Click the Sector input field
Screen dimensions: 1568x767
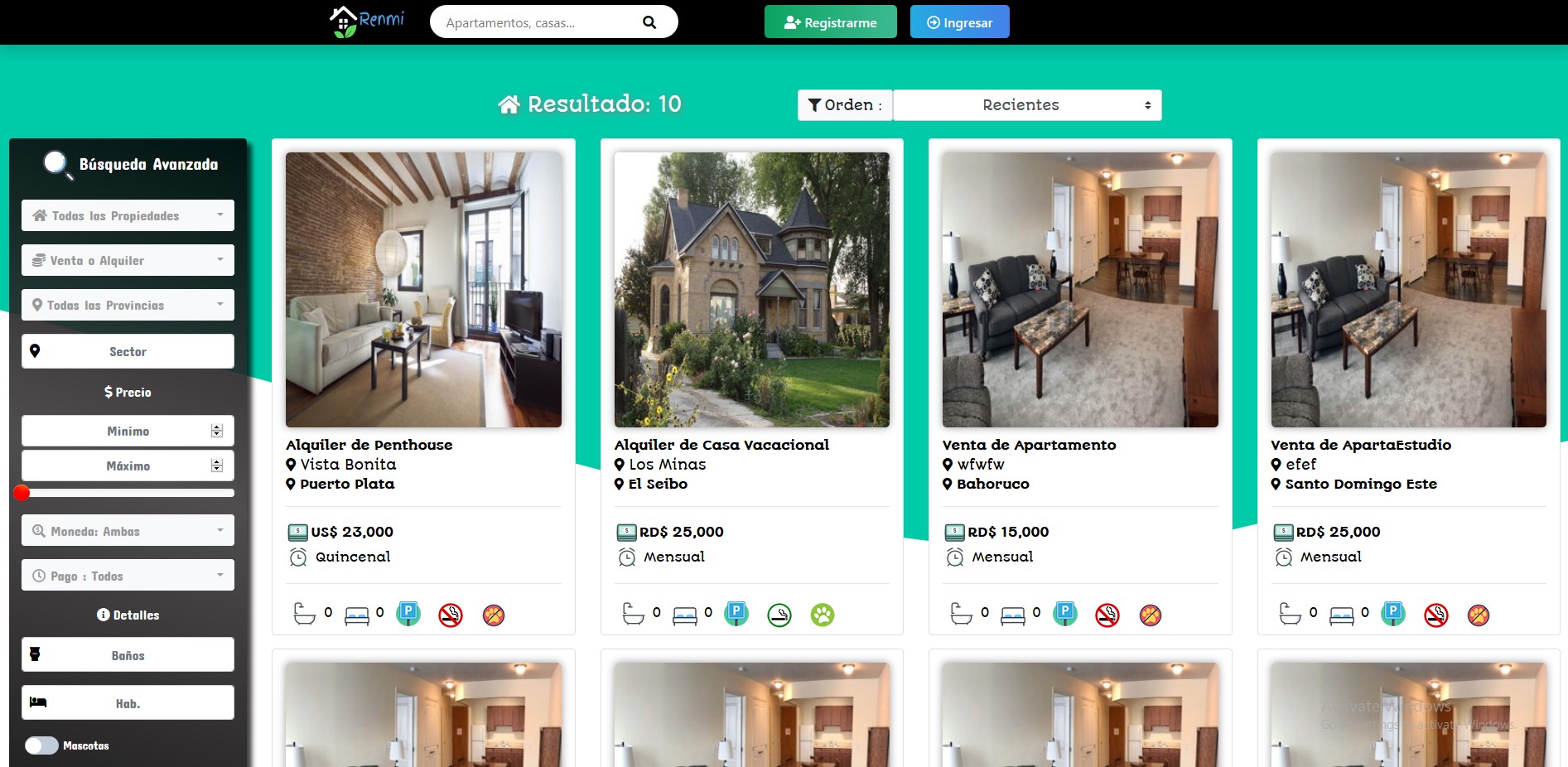(x=128, y=351)
